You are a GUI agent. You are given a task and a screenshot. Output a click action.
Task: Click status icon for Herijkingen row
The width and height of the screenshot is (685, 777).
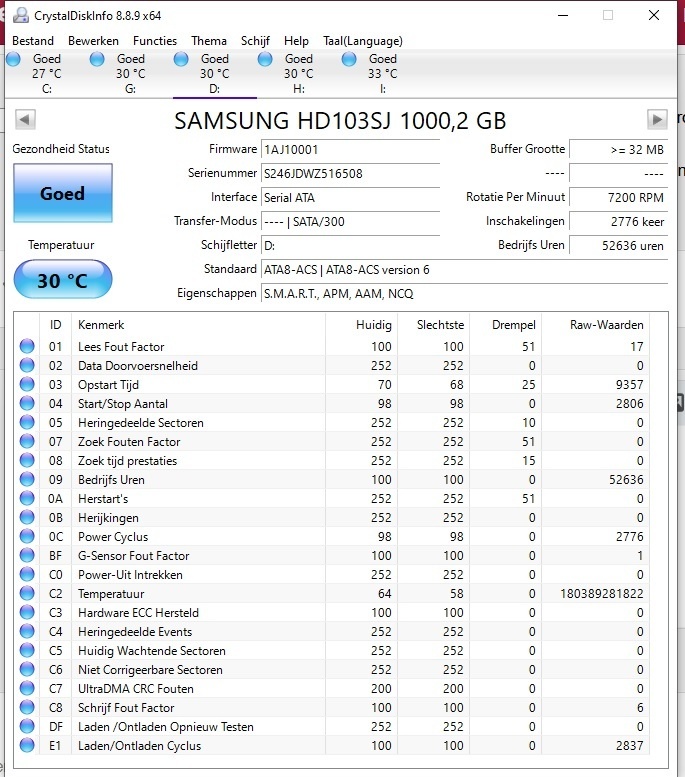pyautogui.click(x=27, y=517)
